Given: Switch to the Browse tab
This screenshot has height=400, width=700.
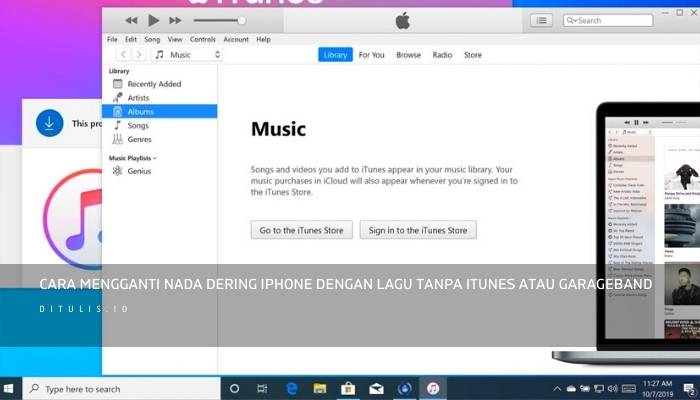Looking at the screenshot, I should click(x=408, y=55).
